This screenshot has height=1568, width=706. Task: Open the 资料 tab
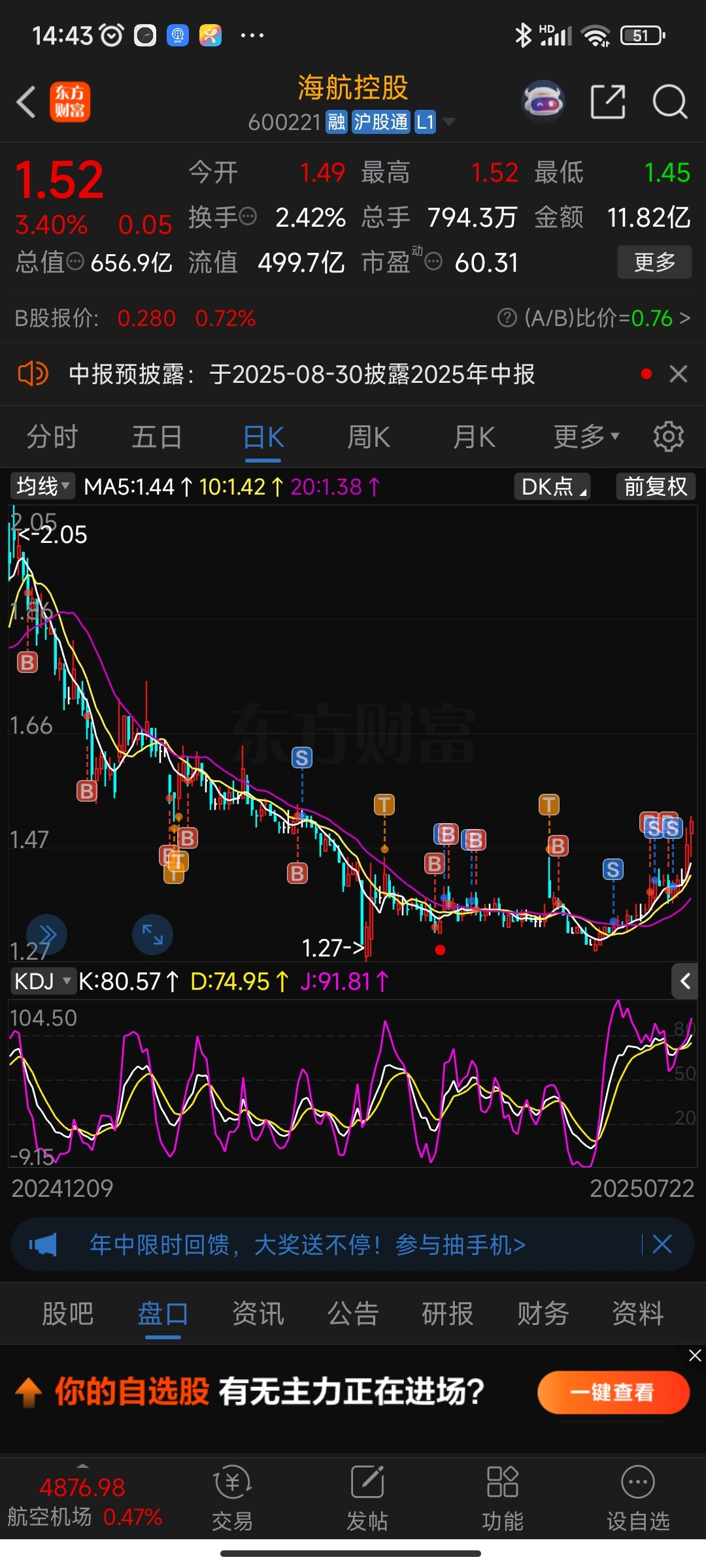point(638,1313)
